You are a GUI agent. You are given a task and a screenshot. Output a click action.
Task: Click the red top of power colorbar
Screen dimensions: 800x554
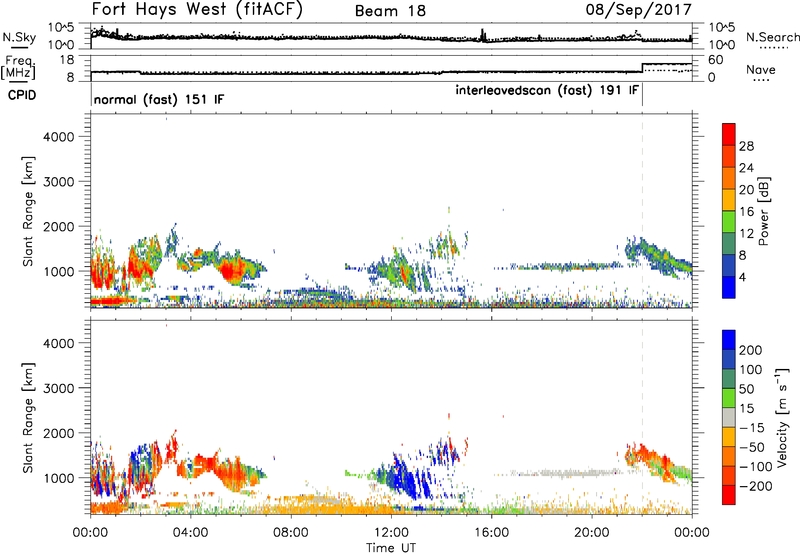(729, 132)
